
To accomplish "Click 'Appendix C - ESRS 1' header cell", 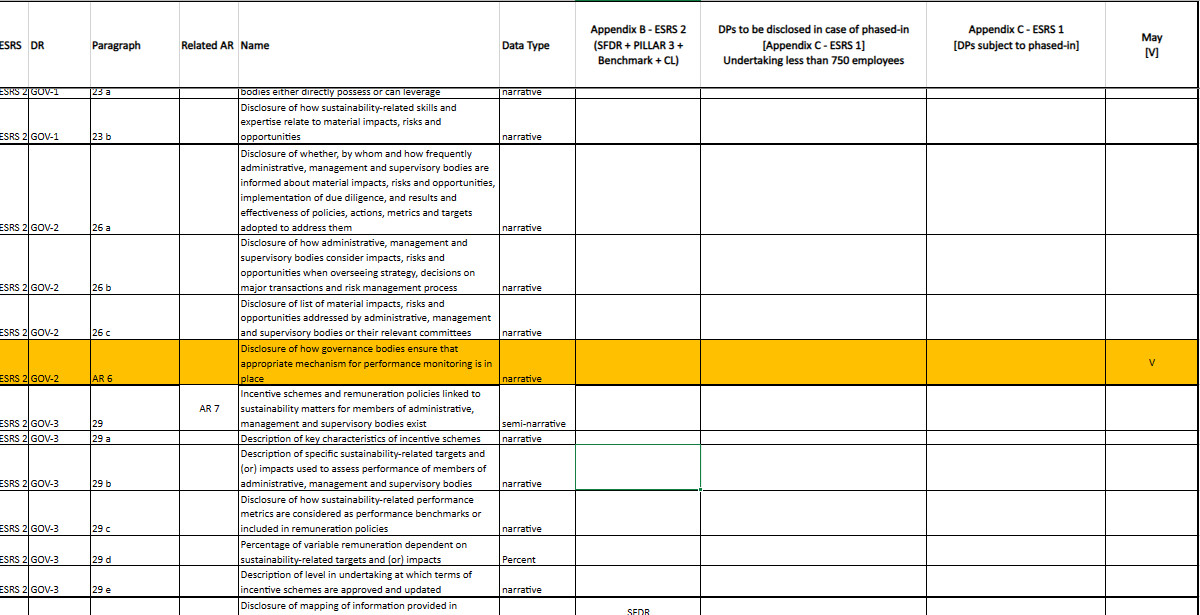I will (x=1016, y=45).
